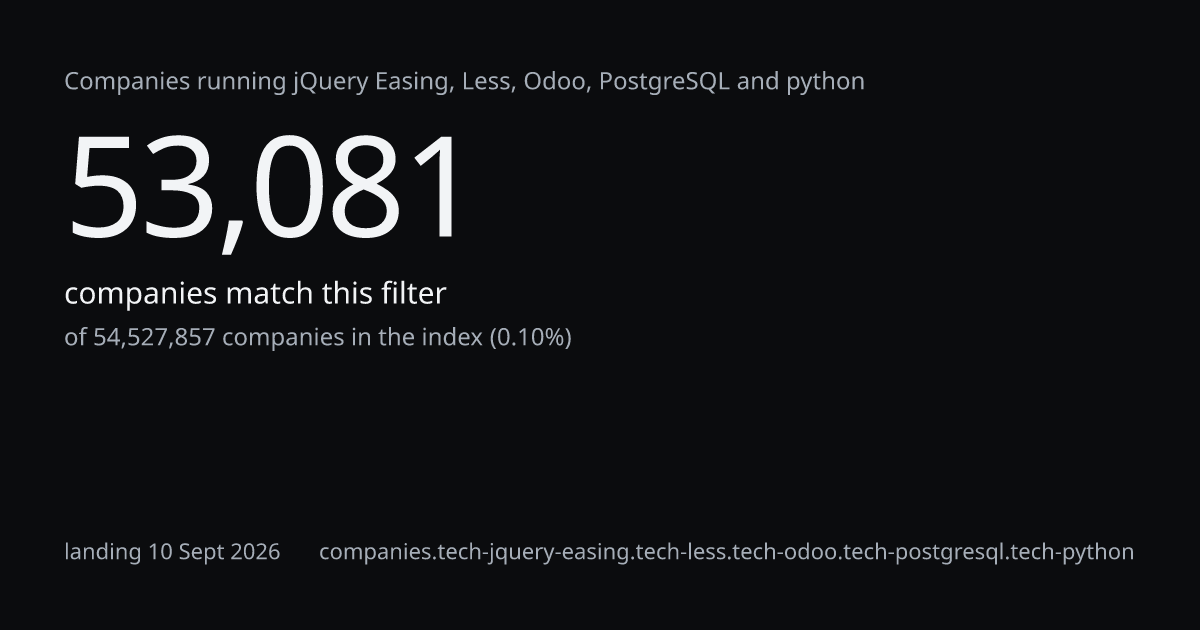Click the 'tech-odoo' slug segment
Viewport: 1200px width, 630px height.
pyautogui.click(x=785, y=552)
